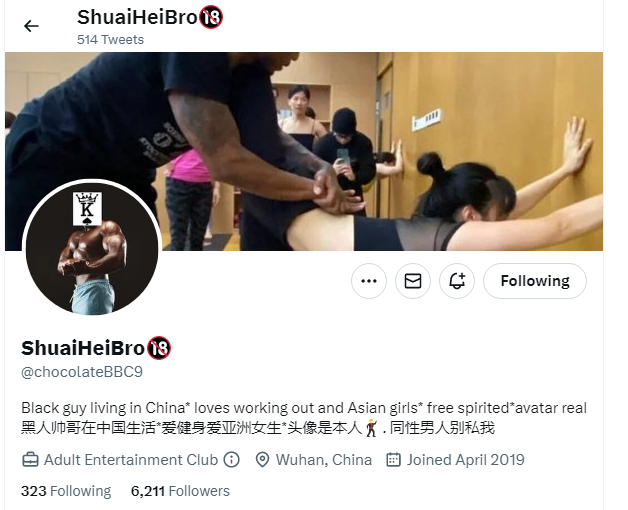This screenshot has height=510, width=628.
Task: Select the Wuhan, China location text
Action: point(324,460)
